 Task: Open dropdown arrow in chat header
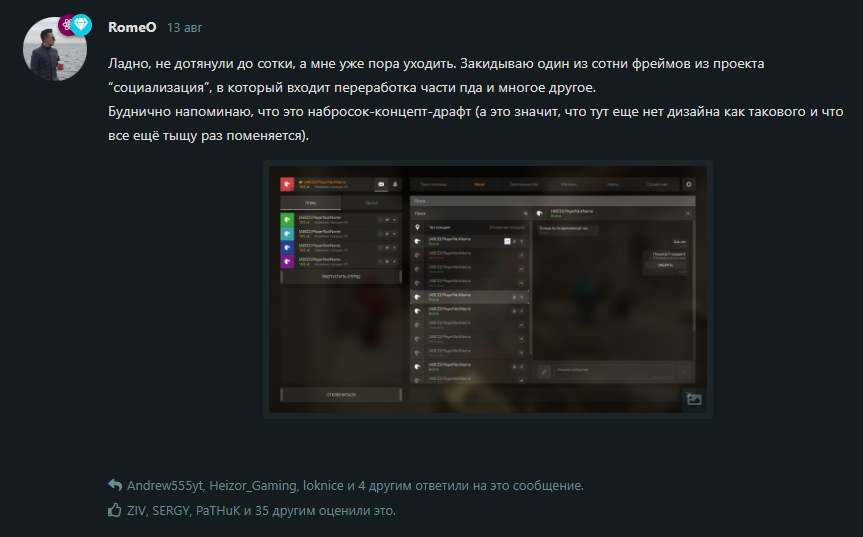click(x=688, y=213)
